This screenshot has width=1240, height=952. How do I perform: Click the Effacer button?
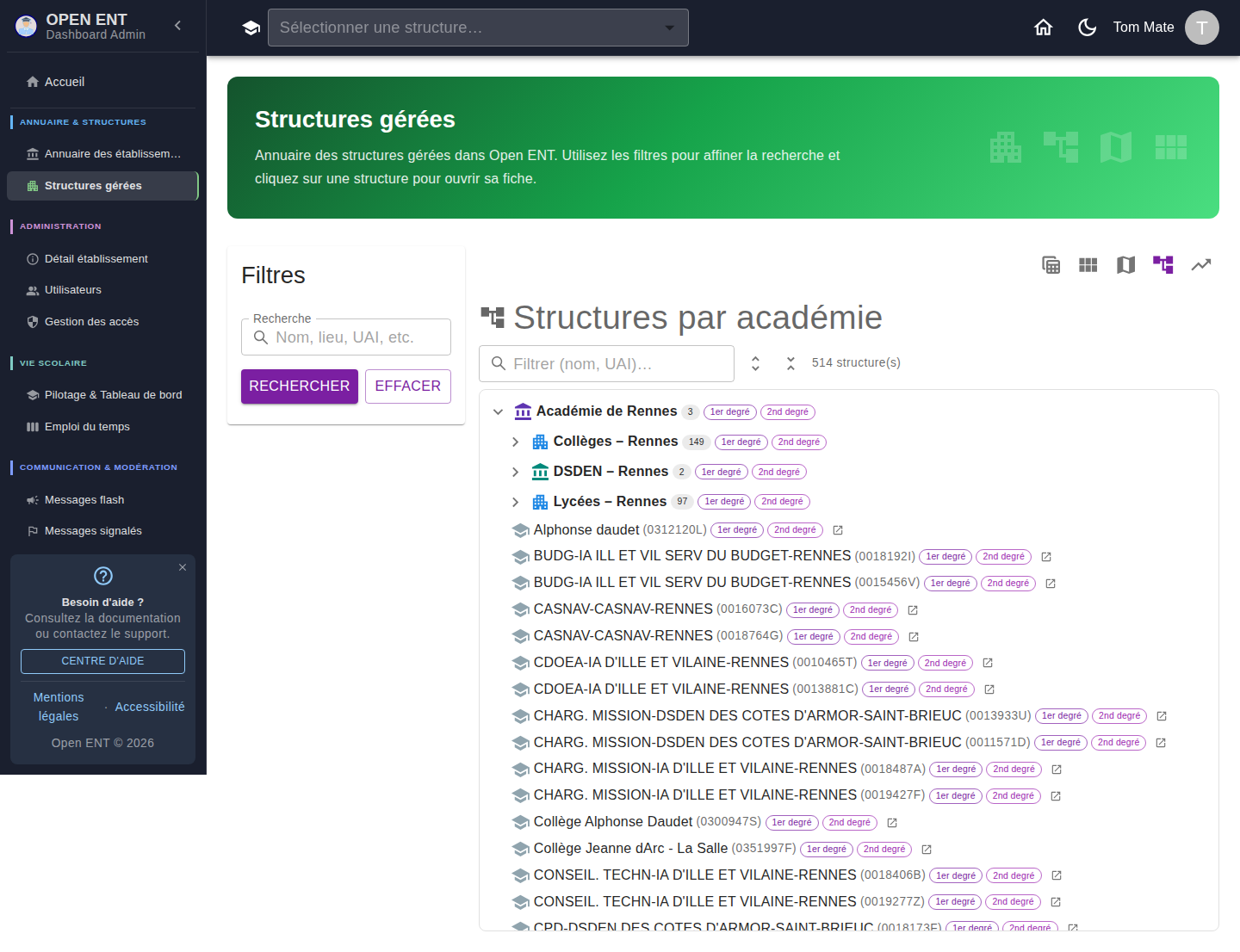click(x=408, y=386)
